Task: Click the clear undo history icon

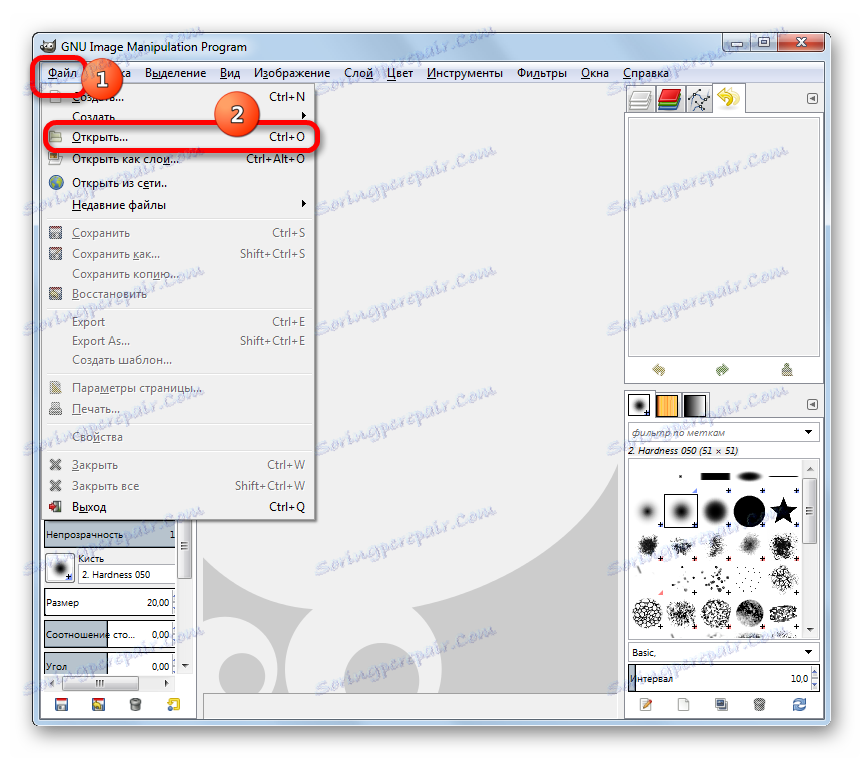Action: point(787,369)
